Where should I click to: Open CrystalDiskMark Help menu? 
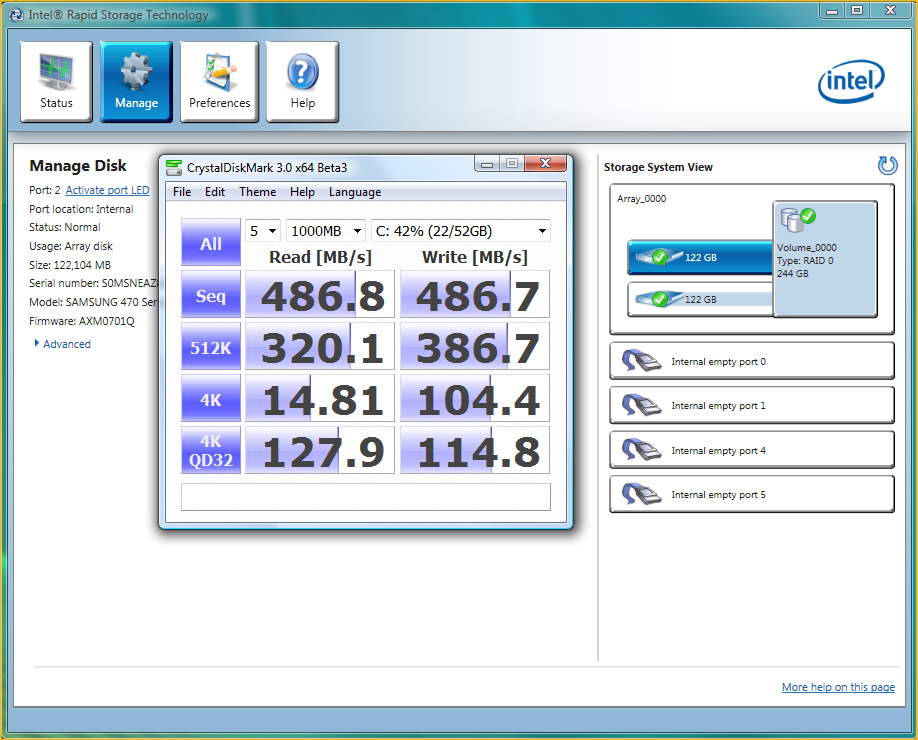pyautogui.click(x=302, y=192)
